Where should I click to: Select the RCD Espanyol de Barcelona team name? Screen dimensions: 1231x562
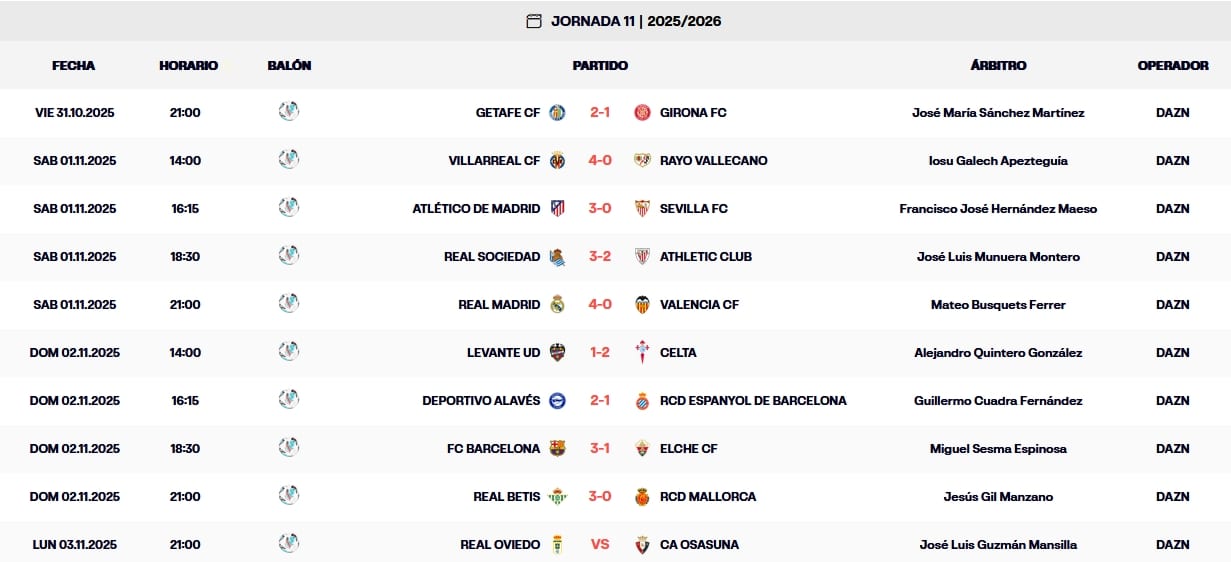[753, 401]
